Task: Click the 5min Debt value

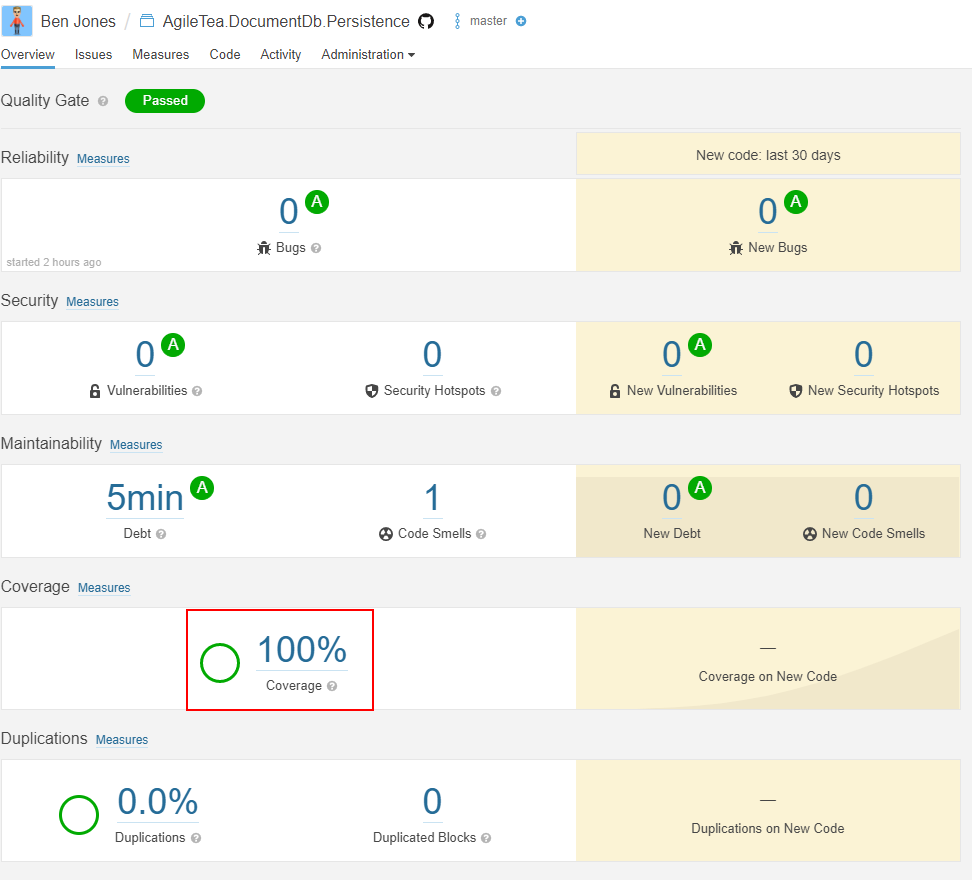Action: 145,498
